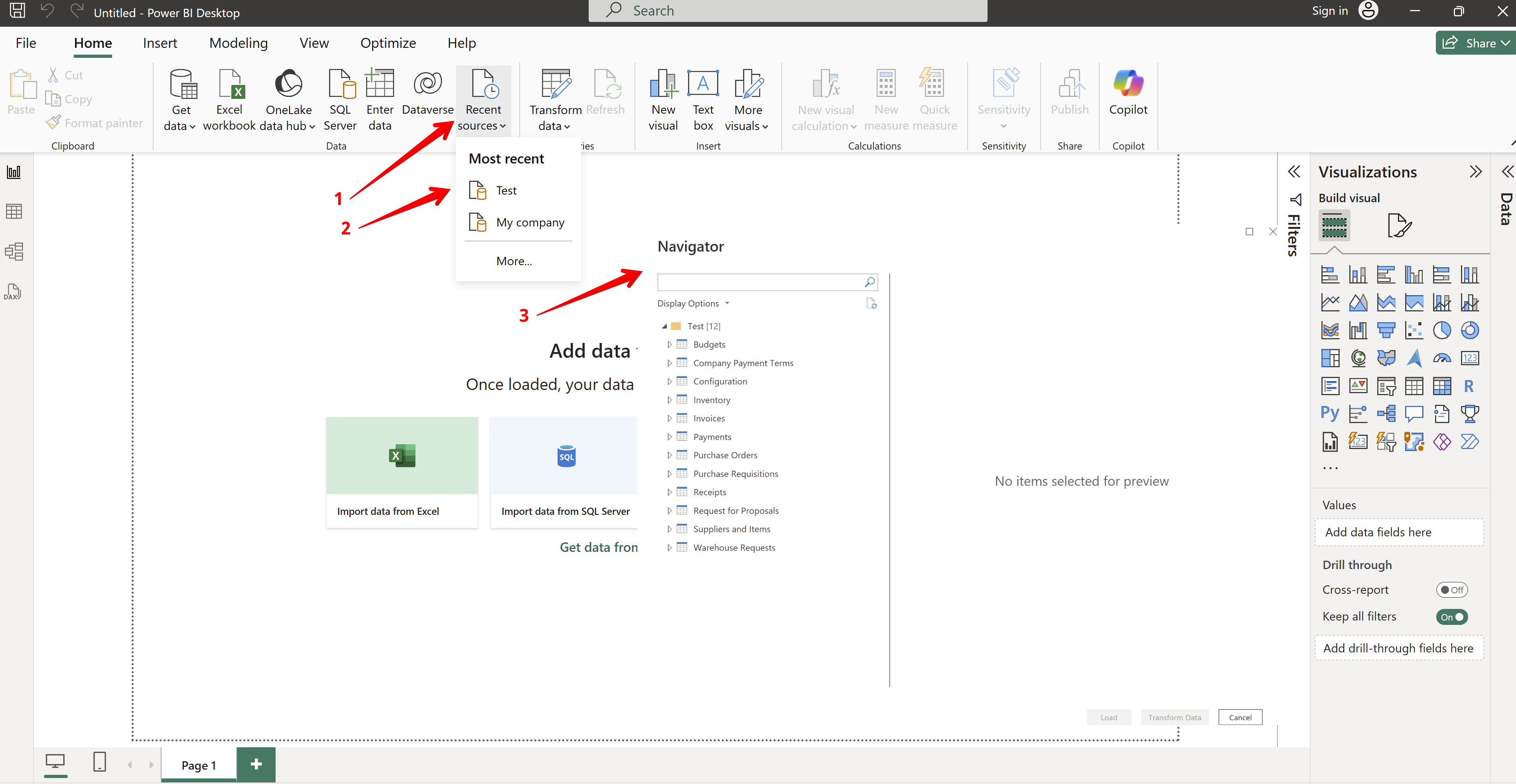Viewport: 1516px width, 784px height.
Task: Click the Add data fields here well
Action: (1398, 532)
